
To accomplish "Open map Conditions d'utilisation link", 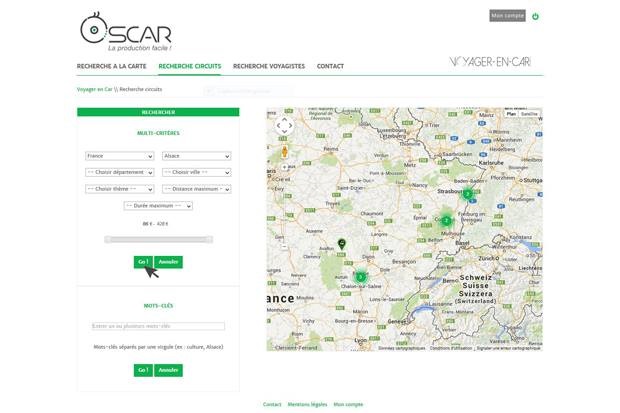I will click(x=451, y=348).
